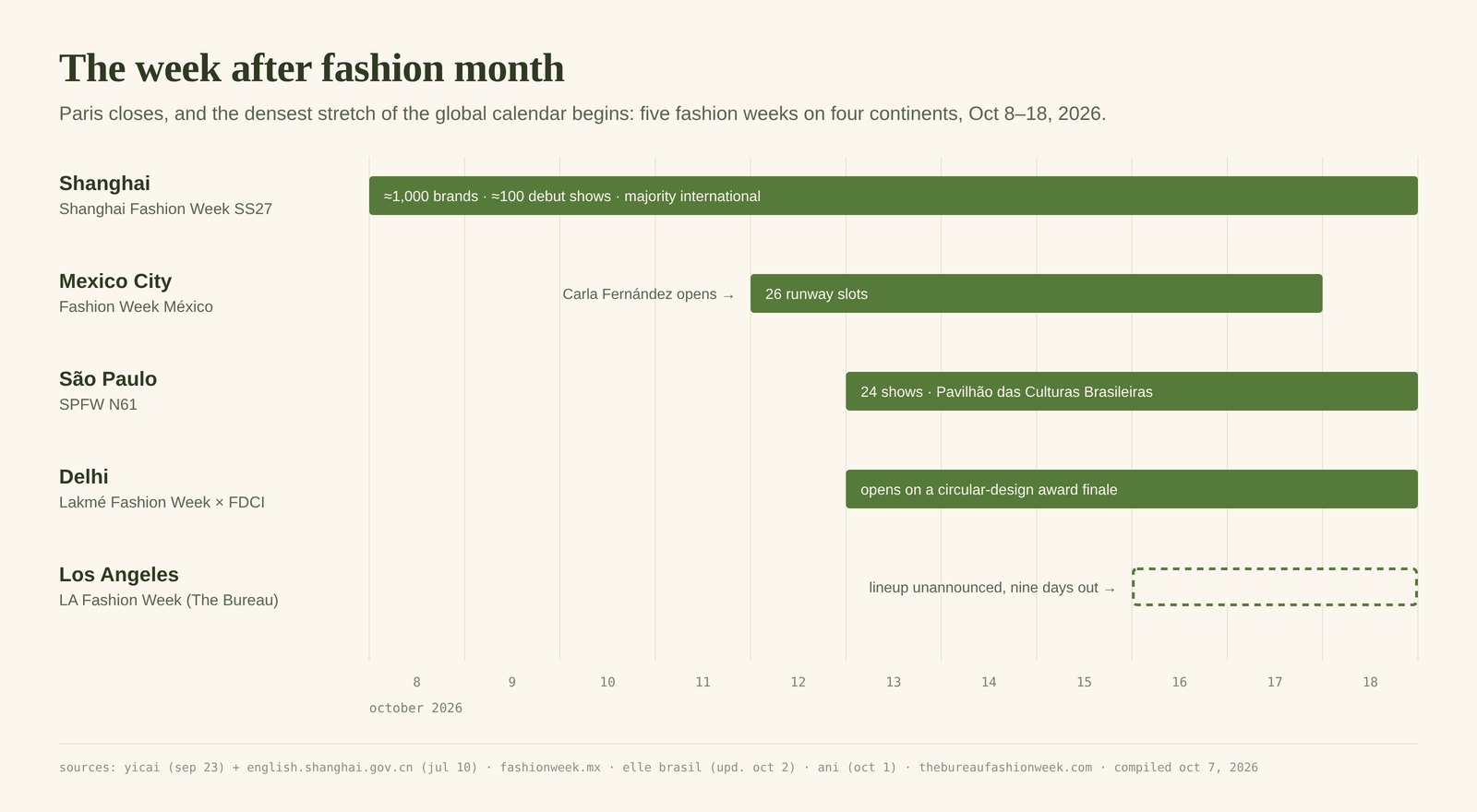This screenshot has width=1477, height=812.
Task: Click the Shanghai timeline bar
Action: (893, 196)
